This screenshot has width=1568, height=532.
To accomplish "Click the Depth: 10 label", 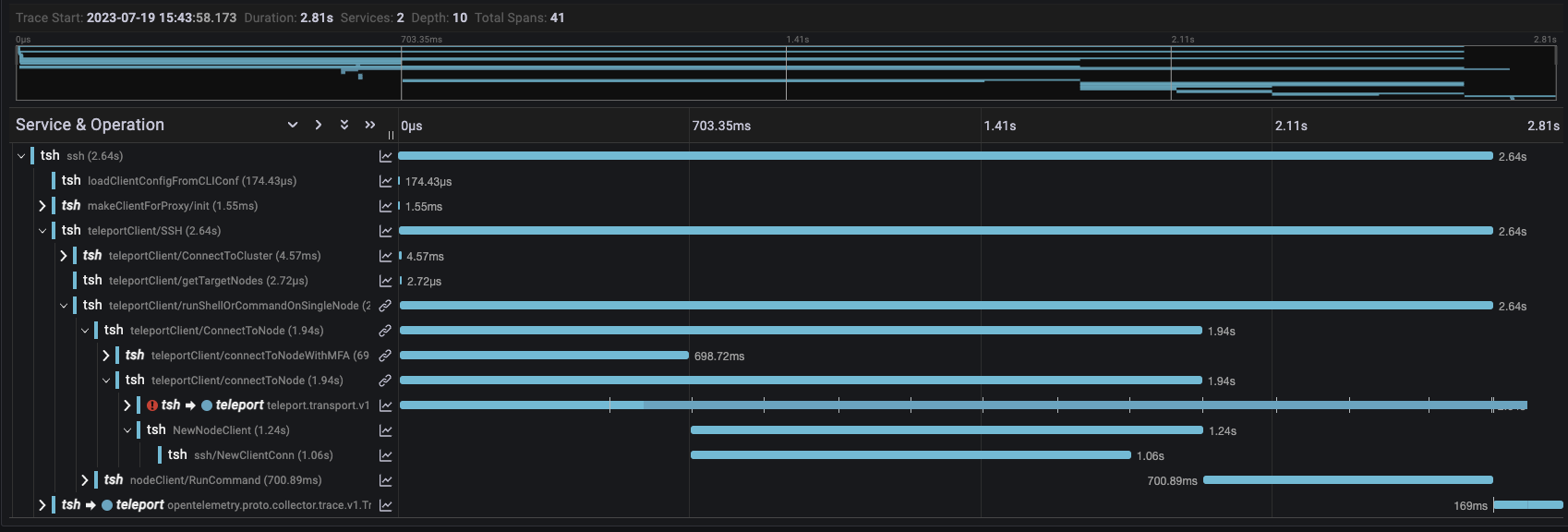I will point(440,18).
